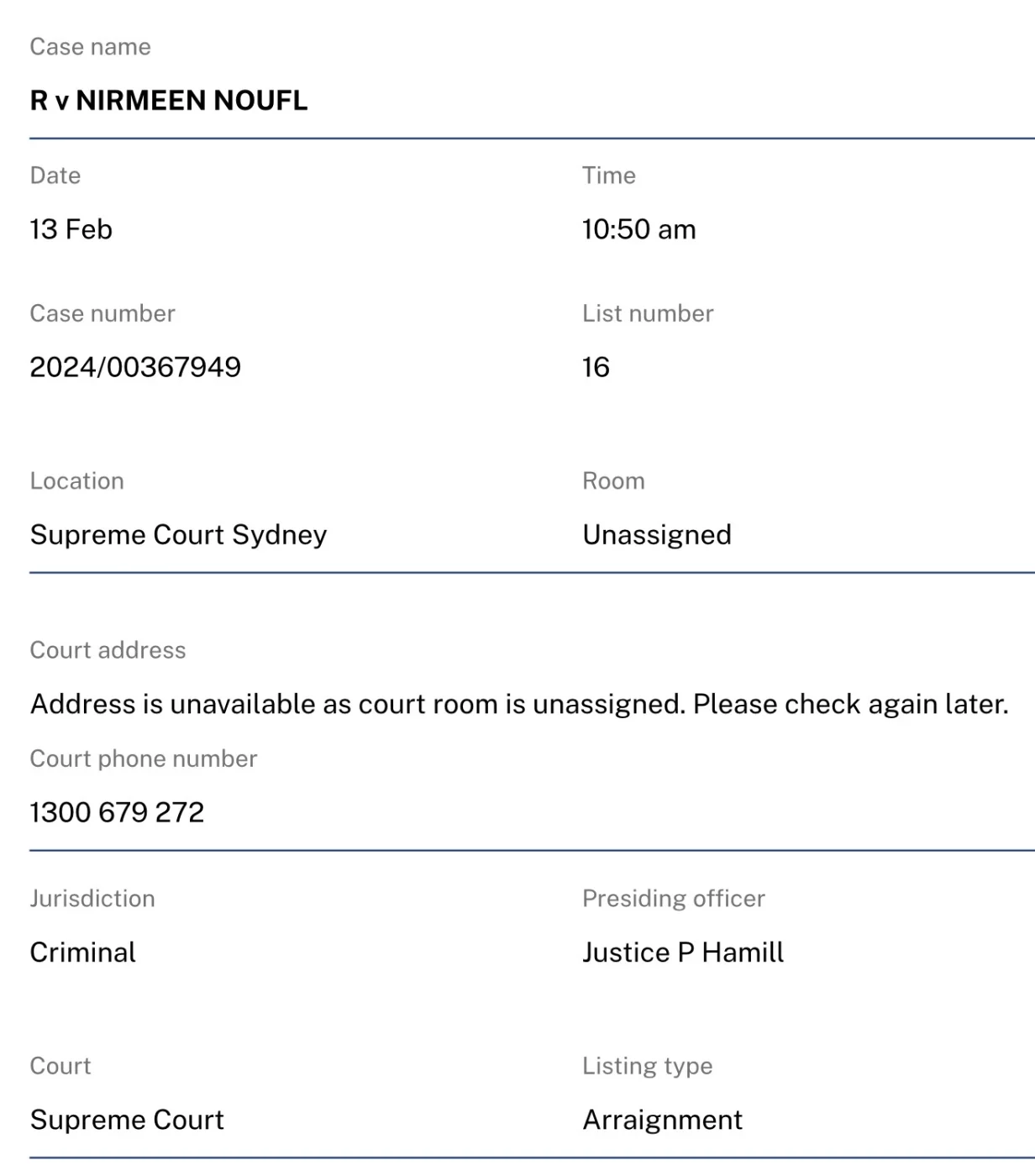Click the Court address label
Screen dimensions: 1035x1176
108,650
